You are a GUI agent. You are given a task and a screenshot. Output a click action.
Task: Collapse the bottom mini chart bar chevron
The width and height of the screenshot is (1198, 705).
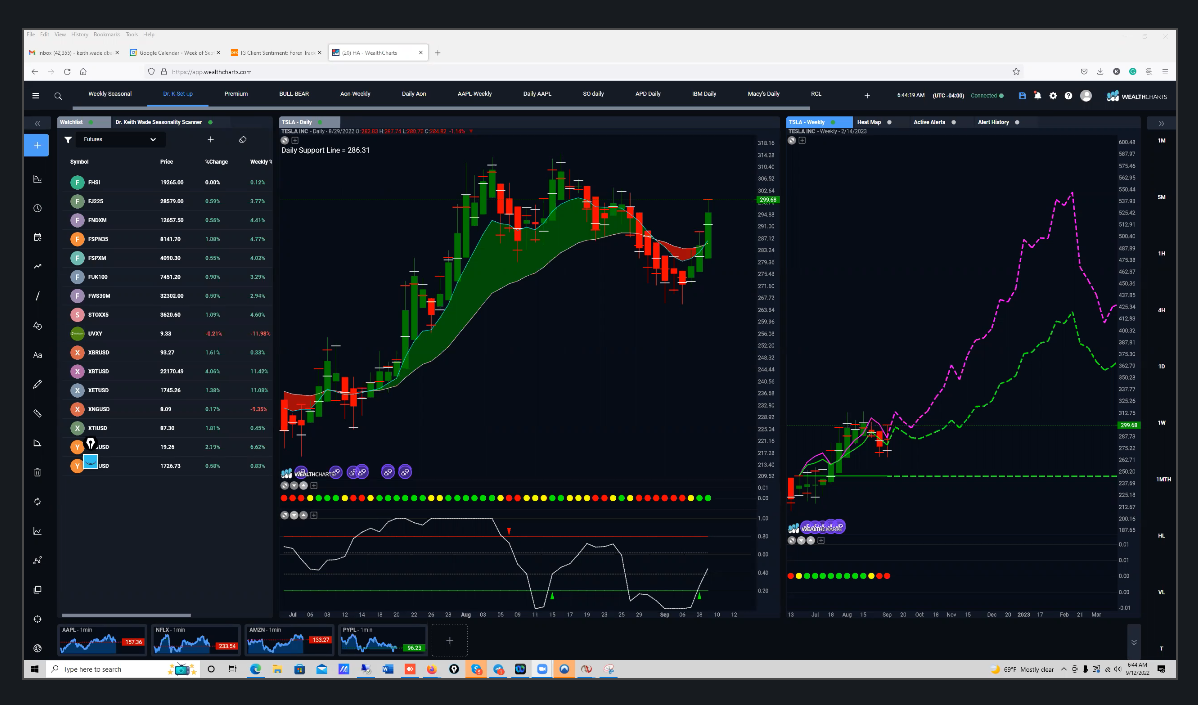coord(1134,642)
